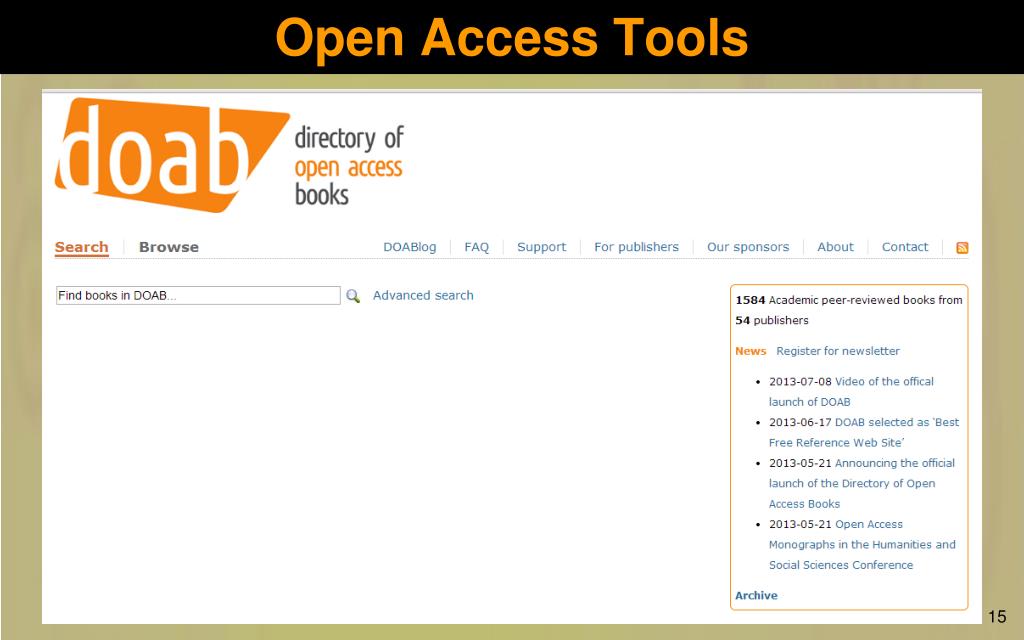
Task: Click the Open Access Tools slide title
Action: (511, 37)
